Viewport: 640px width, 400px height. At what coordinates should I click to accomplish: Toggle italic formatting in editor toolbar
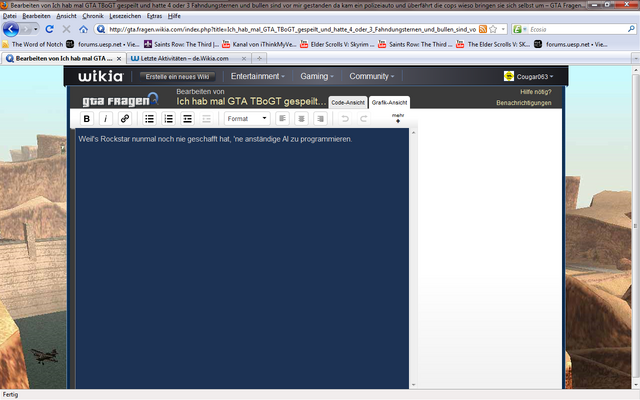coord(106,119)
